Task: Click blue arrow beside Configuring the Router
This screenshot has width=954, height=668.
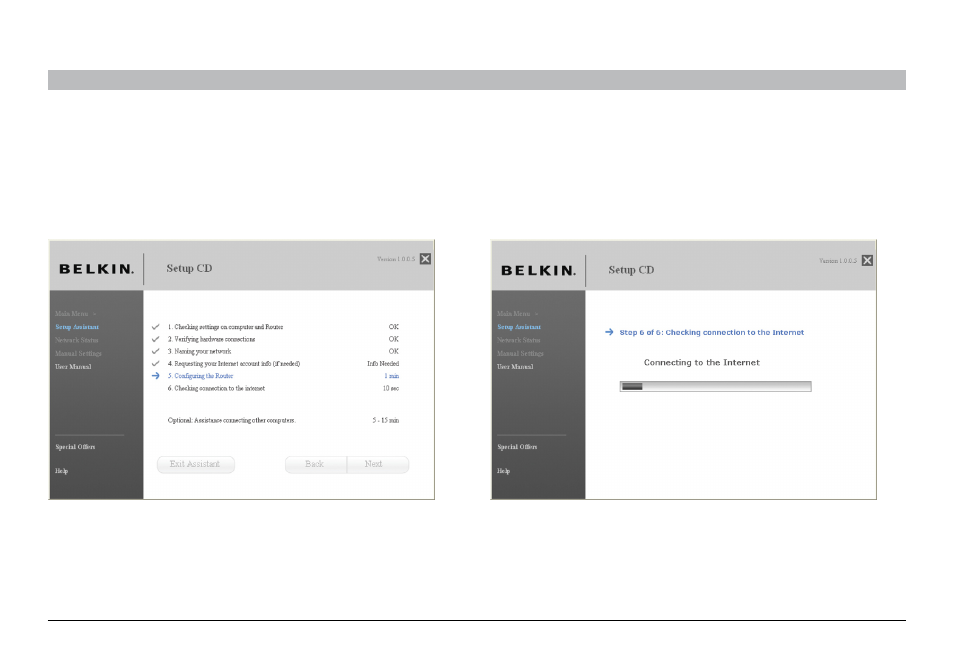Action: [156, 376]
